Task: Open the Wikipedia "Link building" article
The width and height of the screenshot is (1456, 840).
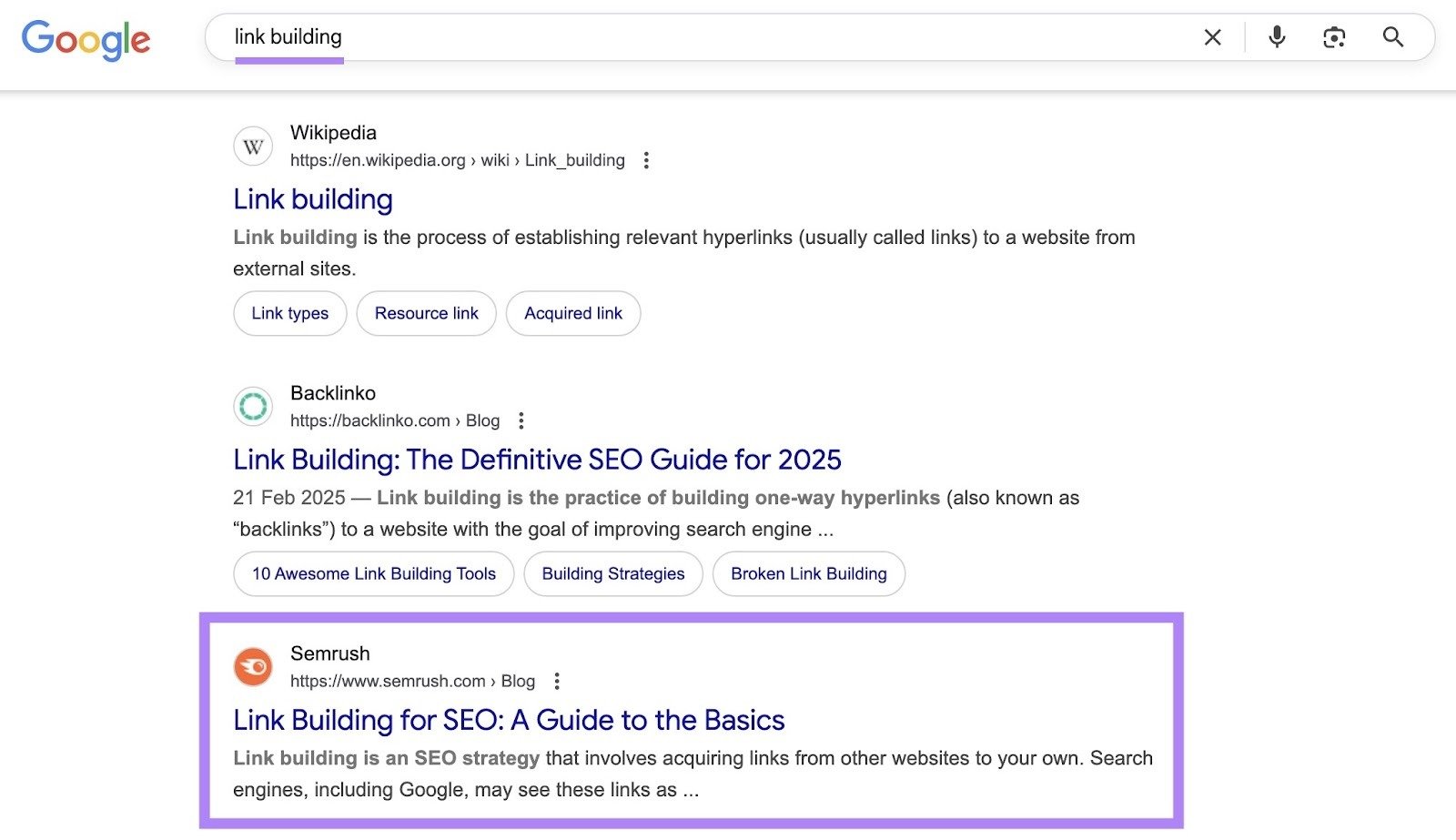Action: click(x=312, y=199)
